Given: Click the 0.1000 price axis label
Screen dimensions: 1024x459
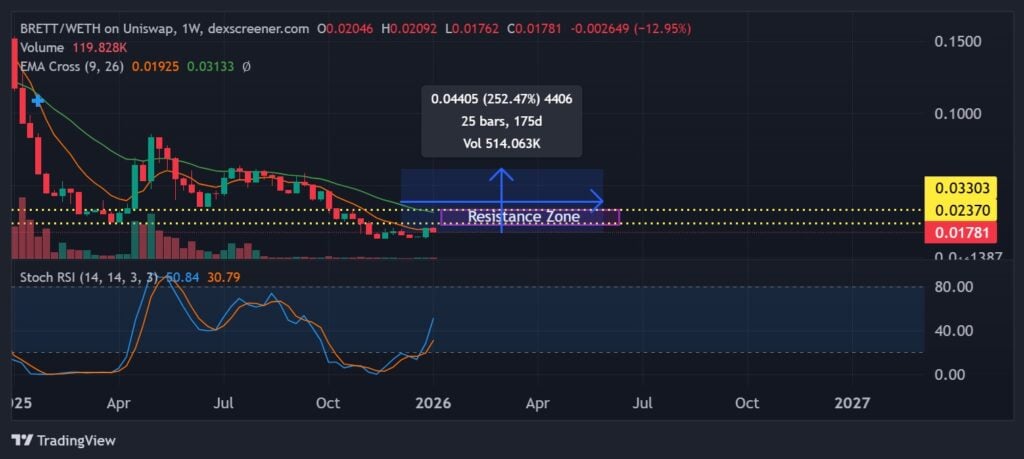Looking at the screenshot, I should pos(957,114).
